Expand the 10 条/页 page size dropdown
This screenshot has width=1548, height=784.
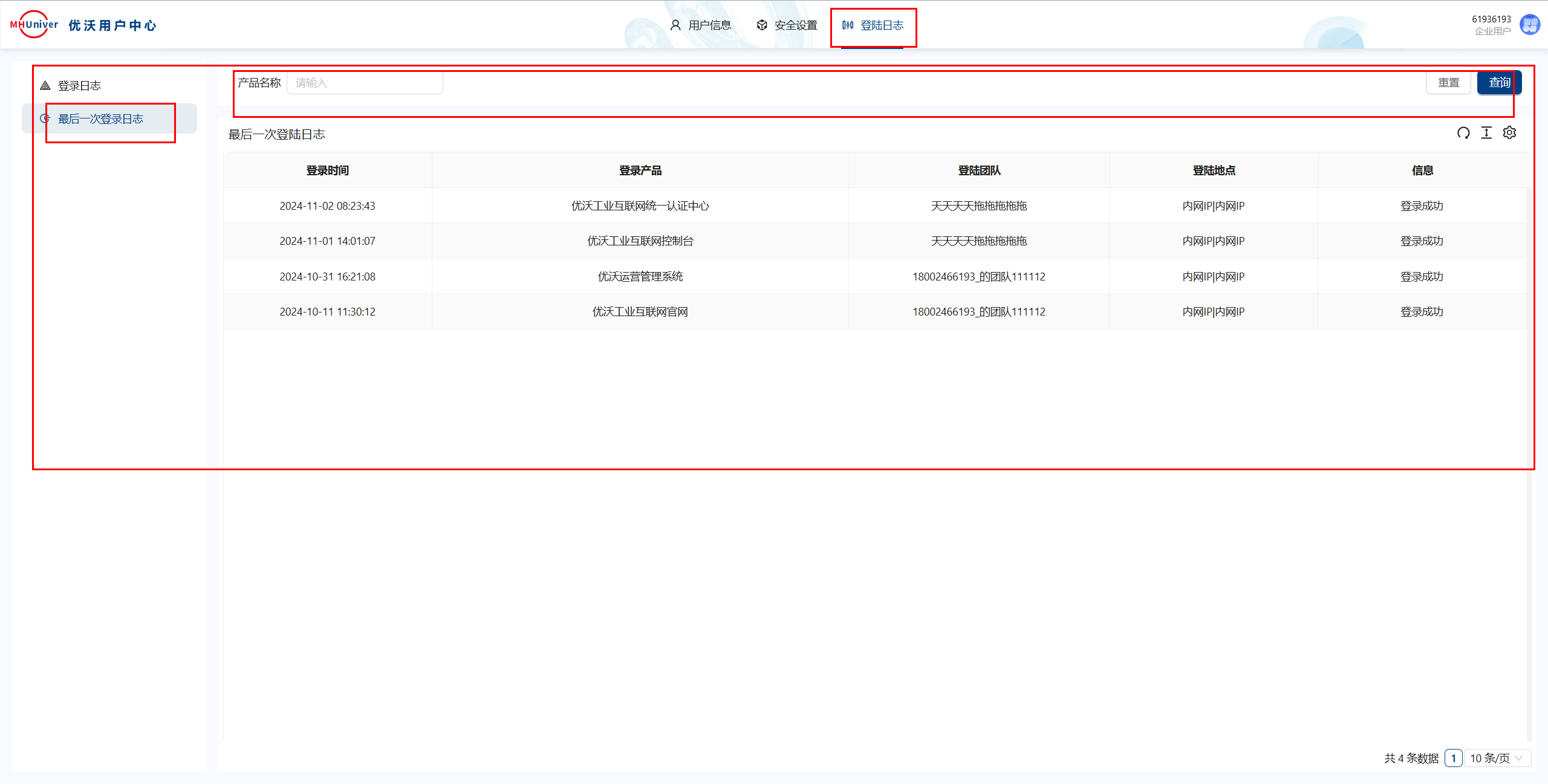[x=1497, y=758]
